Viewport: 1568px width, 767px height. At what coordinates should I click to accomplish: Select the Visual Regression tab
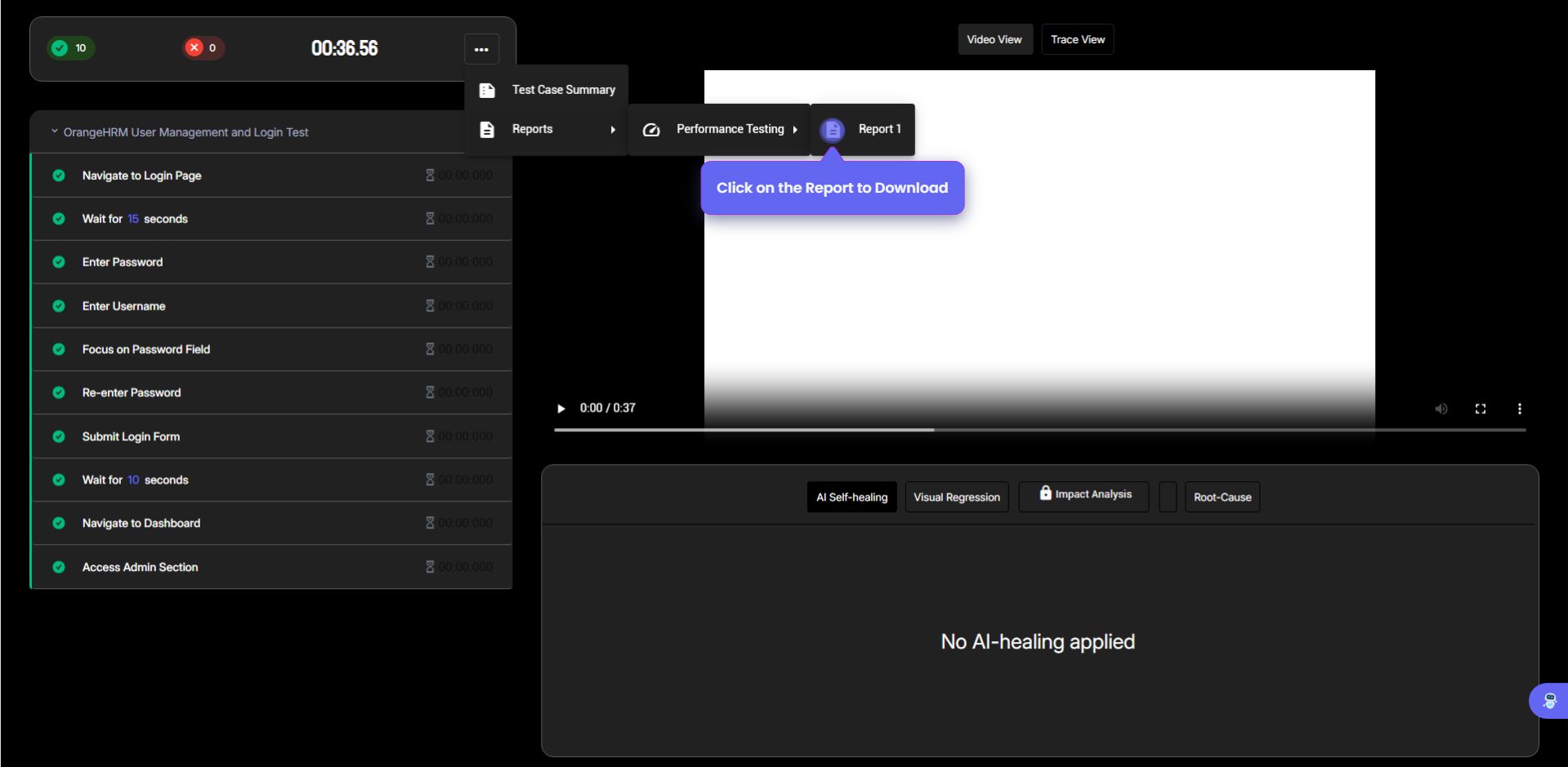(956, 497)
